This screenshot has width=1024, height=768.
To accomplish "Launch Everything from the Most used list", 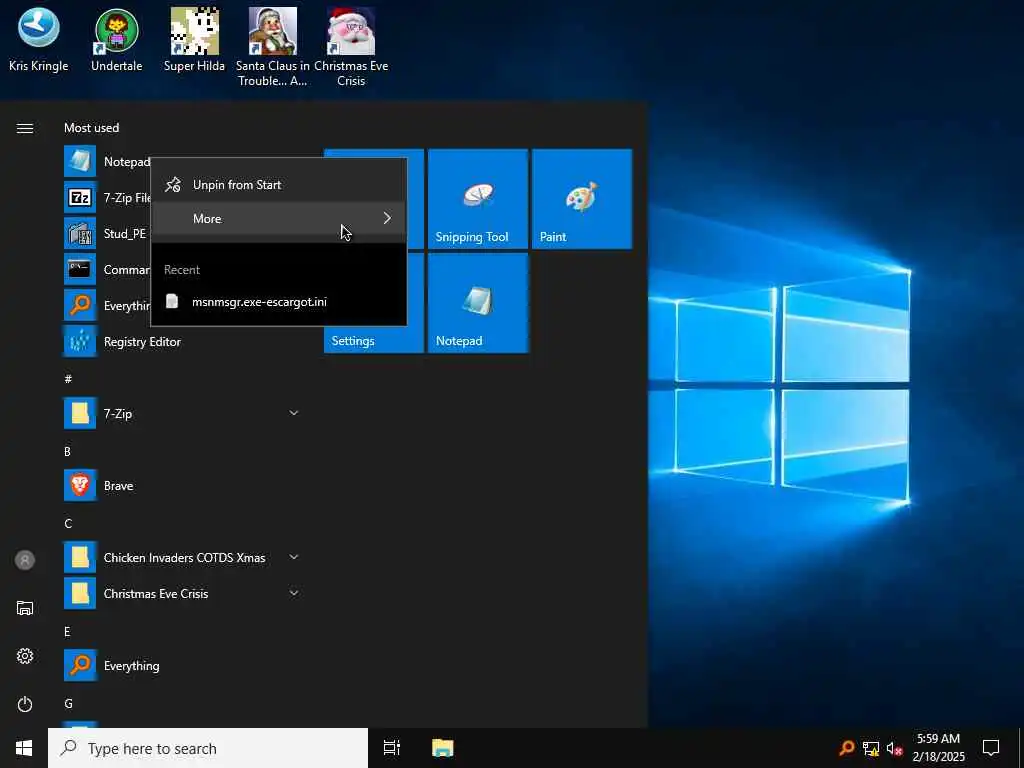I will [x=107, y=305].
